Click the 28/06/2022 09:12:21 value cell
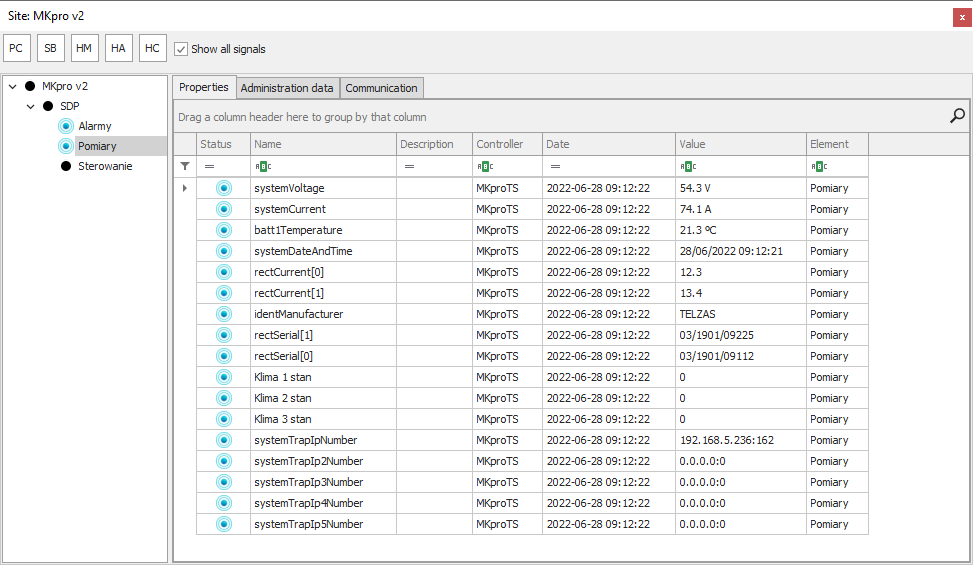Viewport: 973px width, 565px height. click(741, 251)
